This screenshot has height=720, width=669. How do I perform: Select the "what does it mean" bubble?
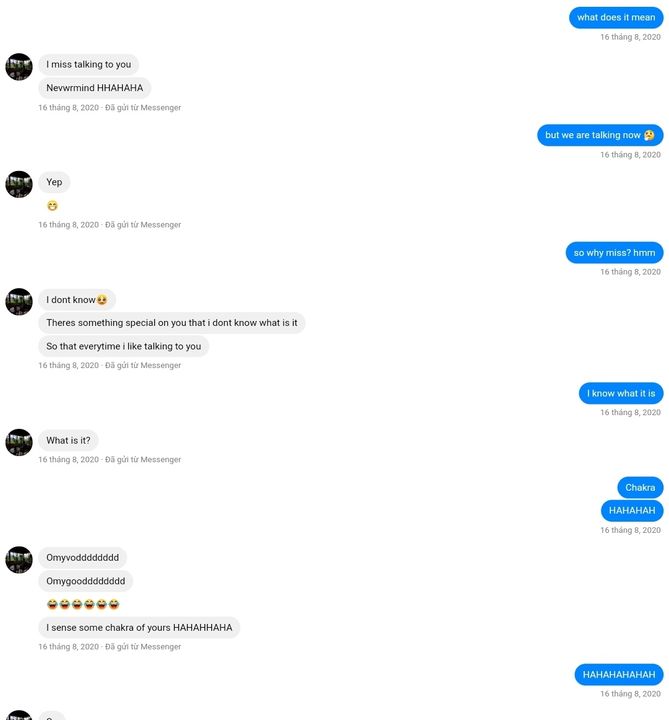coord(616,17)
